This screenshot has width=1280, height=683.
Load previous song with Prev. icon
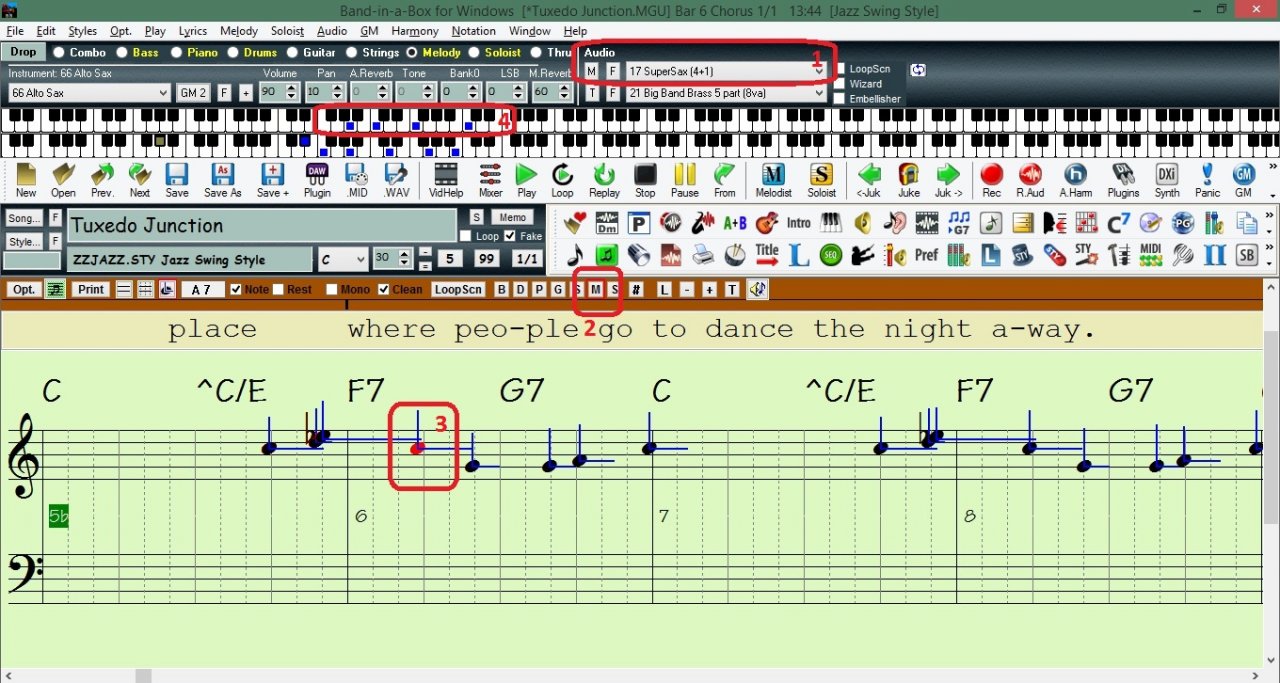102,180
